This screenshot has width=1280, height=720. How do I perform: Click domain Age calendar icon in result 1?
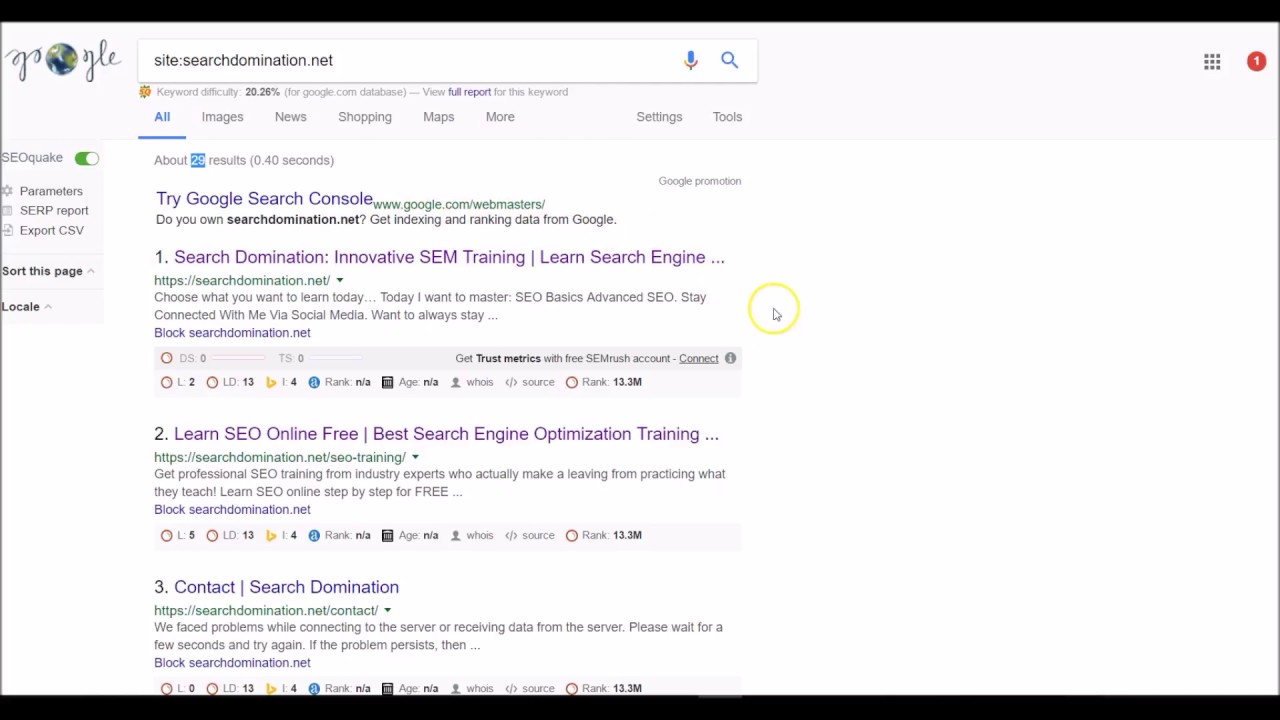[x=387, y=382]
